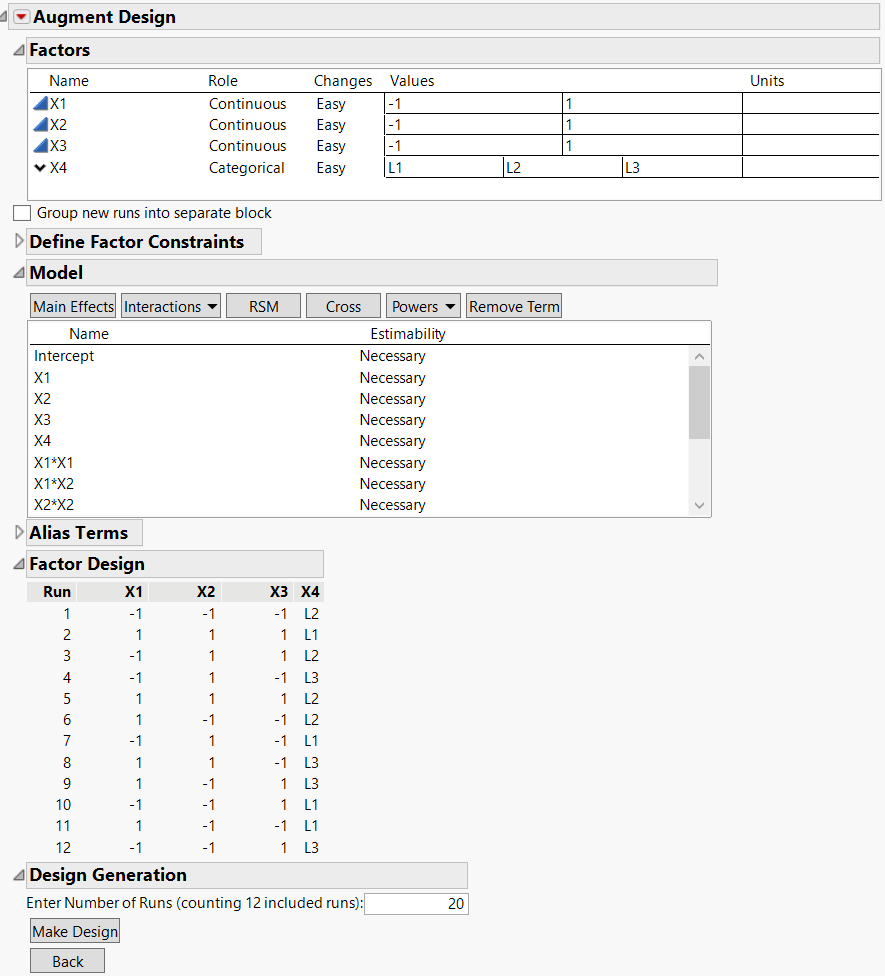Click the Categorical role of X4
This screenshot has width=885, height=976.
click(246, 167)
